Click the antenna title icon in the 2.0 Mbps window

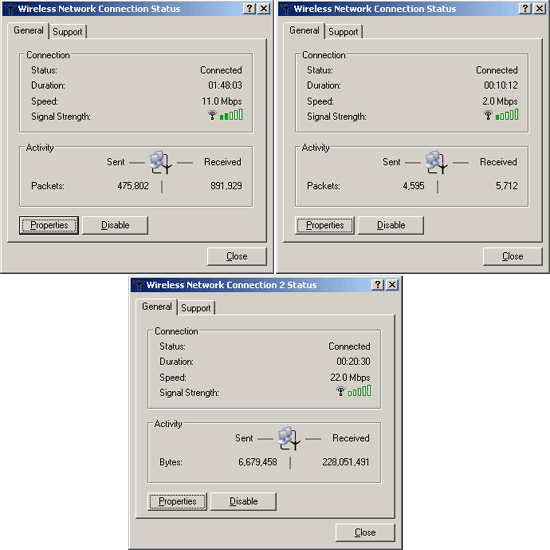[286, 9]
